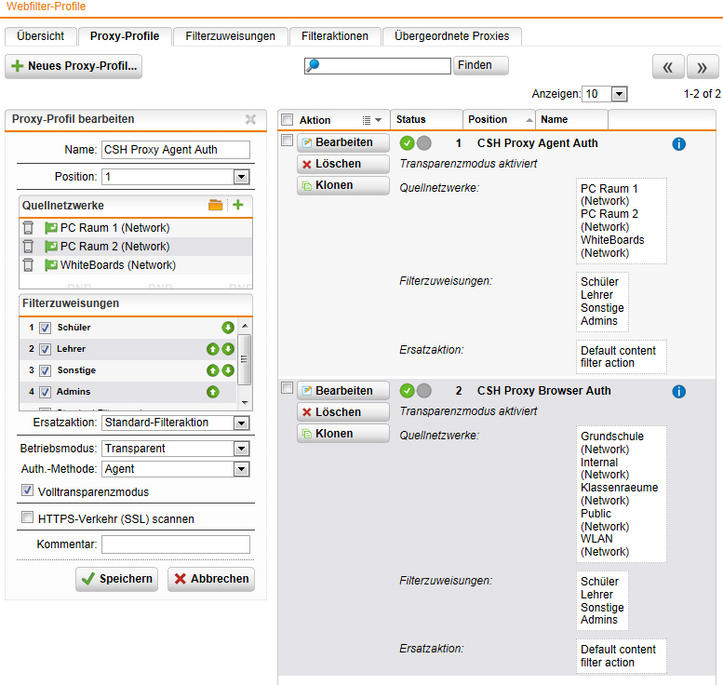Screen dimensions: 723x685
Task: Click Neues Proxy-Profil button
Action: tap(74, 66)
